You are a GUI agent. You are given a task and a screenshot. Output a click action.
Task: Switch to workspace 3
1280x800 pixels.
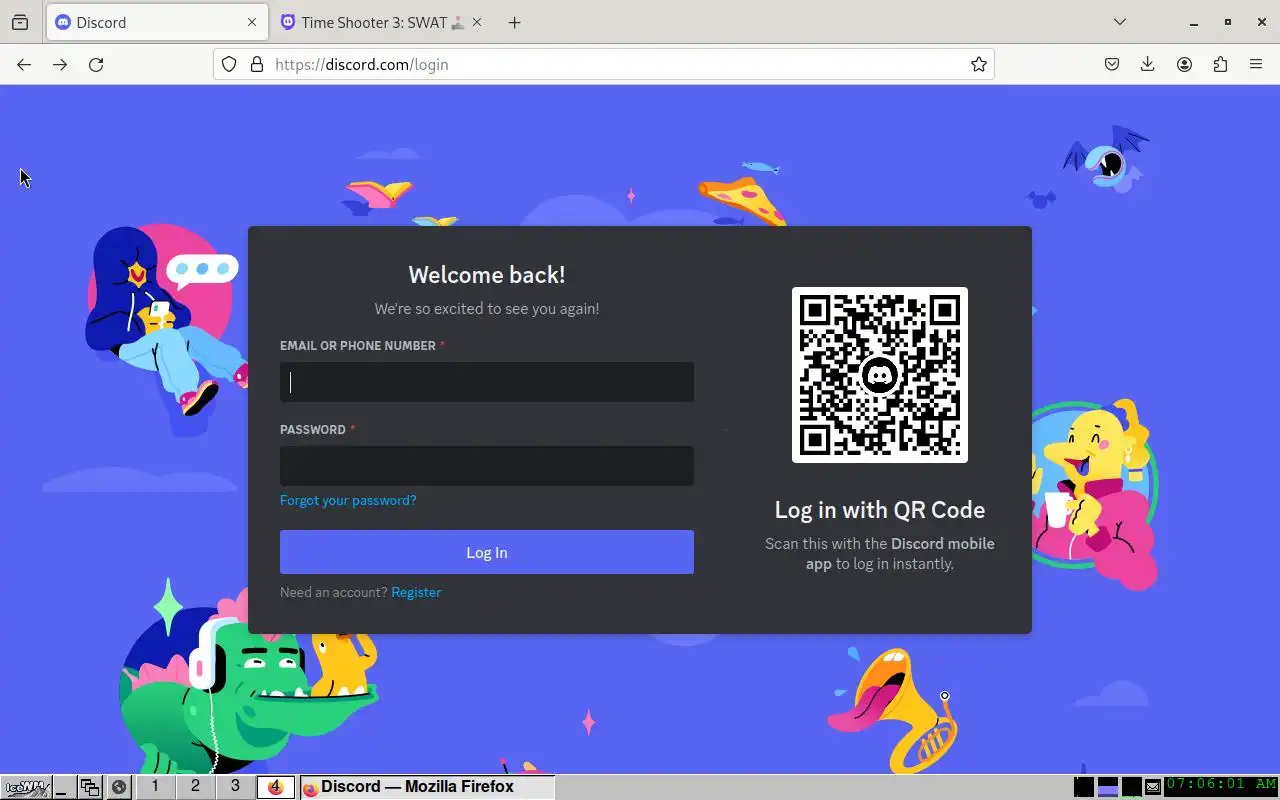point(235,787)
